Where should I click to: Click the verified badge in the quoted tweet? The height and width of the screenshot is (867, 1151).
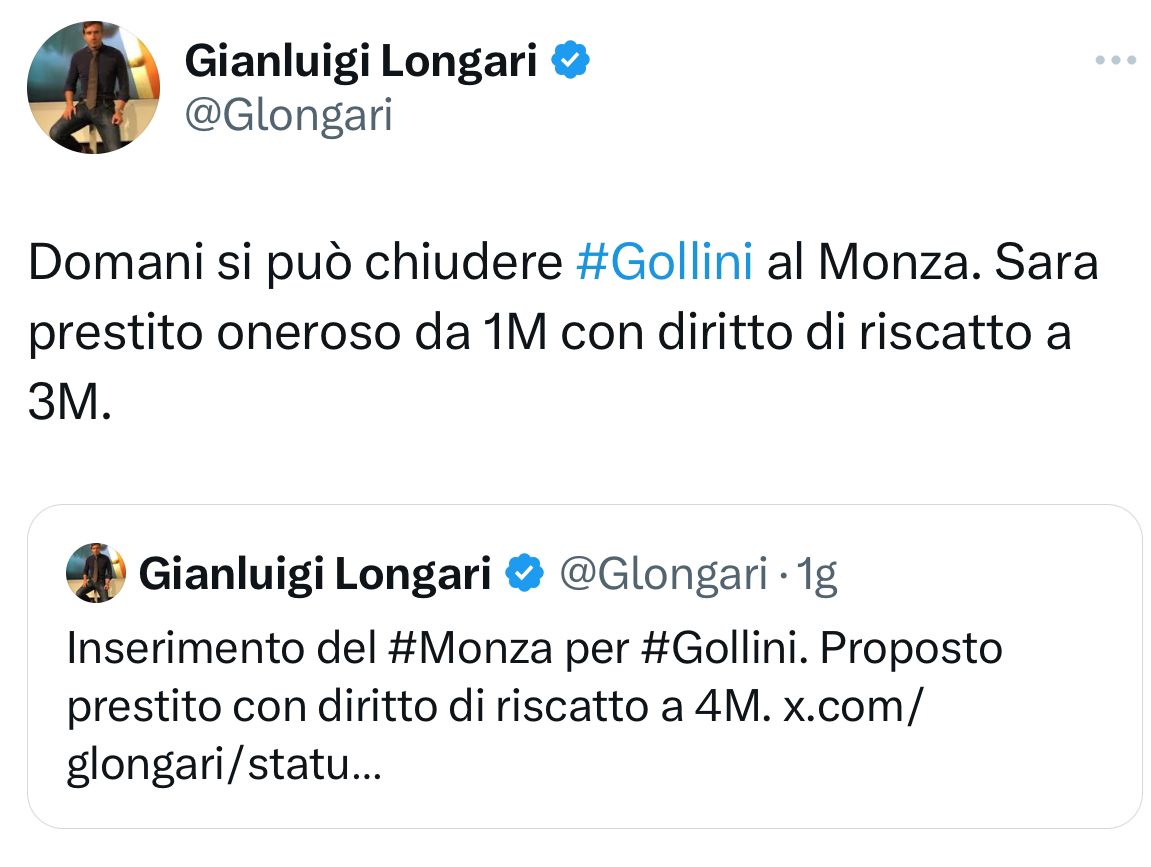[524, 574]
